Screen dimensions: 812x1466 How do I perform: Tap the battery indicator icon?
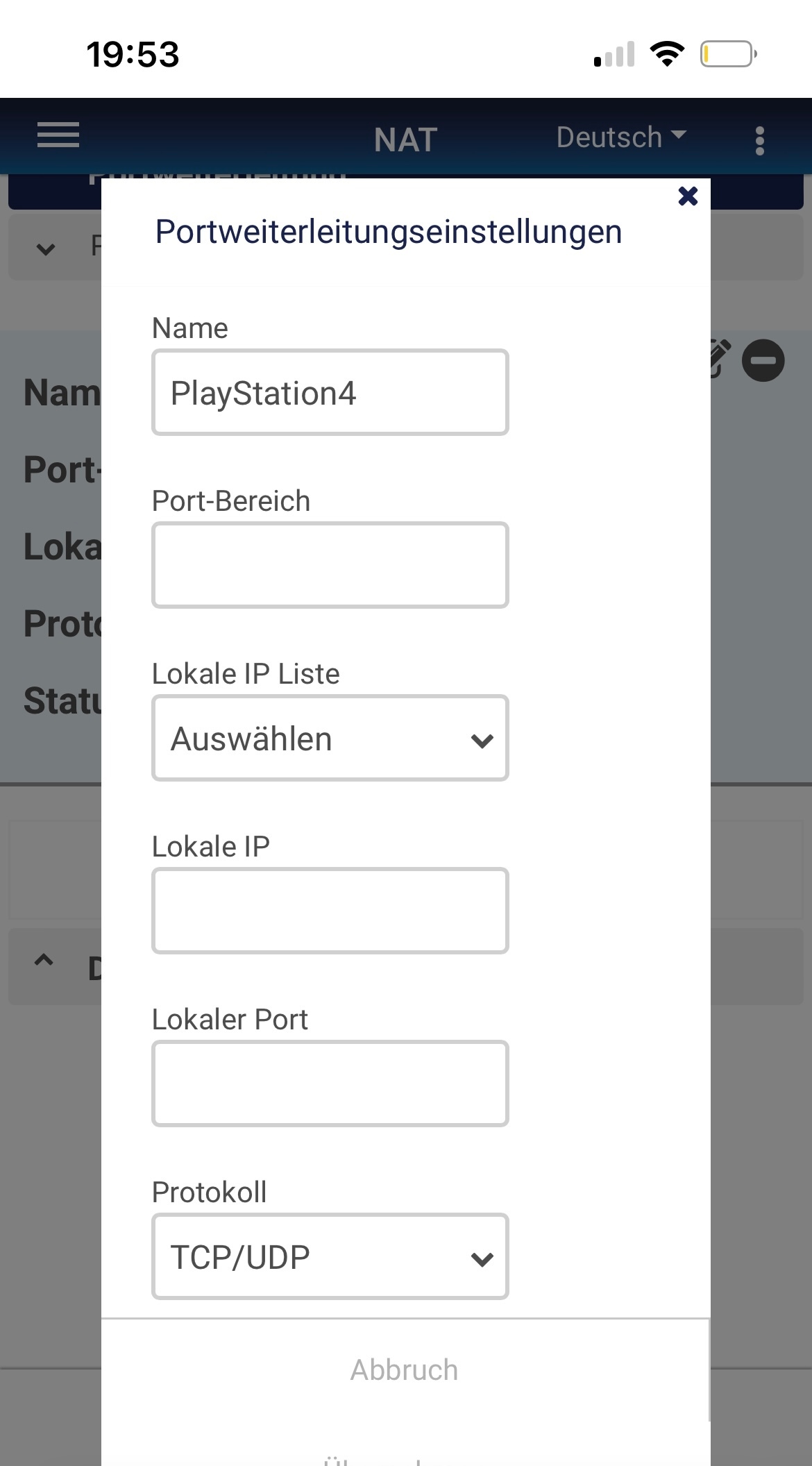pyautogui.click(x=728, y=54)
